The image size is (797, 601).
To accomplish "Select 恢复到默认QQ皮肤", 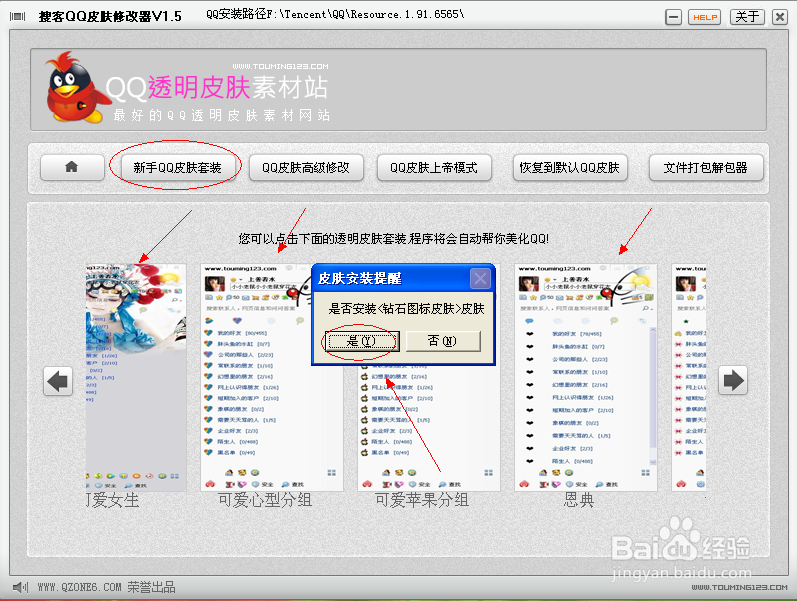I will pyautogui.click(x=570, y=167).
